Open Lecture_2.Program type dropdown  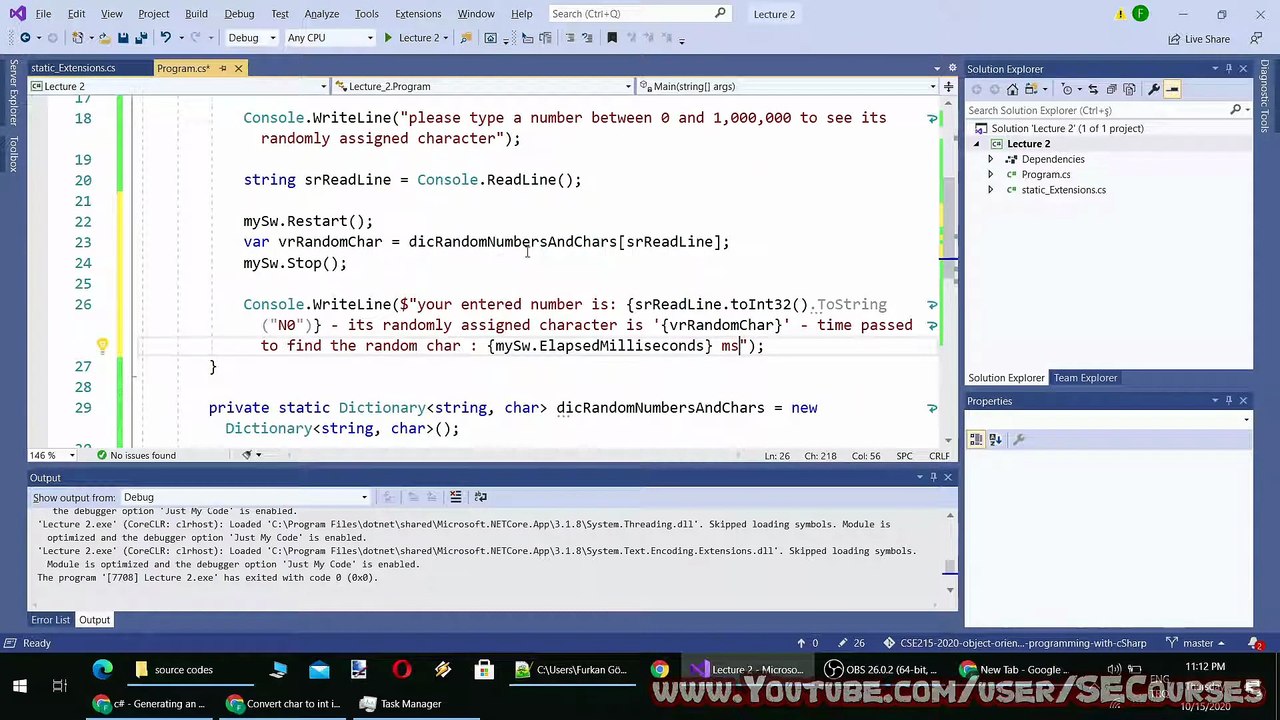pyautogui.click(x=483, y=86)
